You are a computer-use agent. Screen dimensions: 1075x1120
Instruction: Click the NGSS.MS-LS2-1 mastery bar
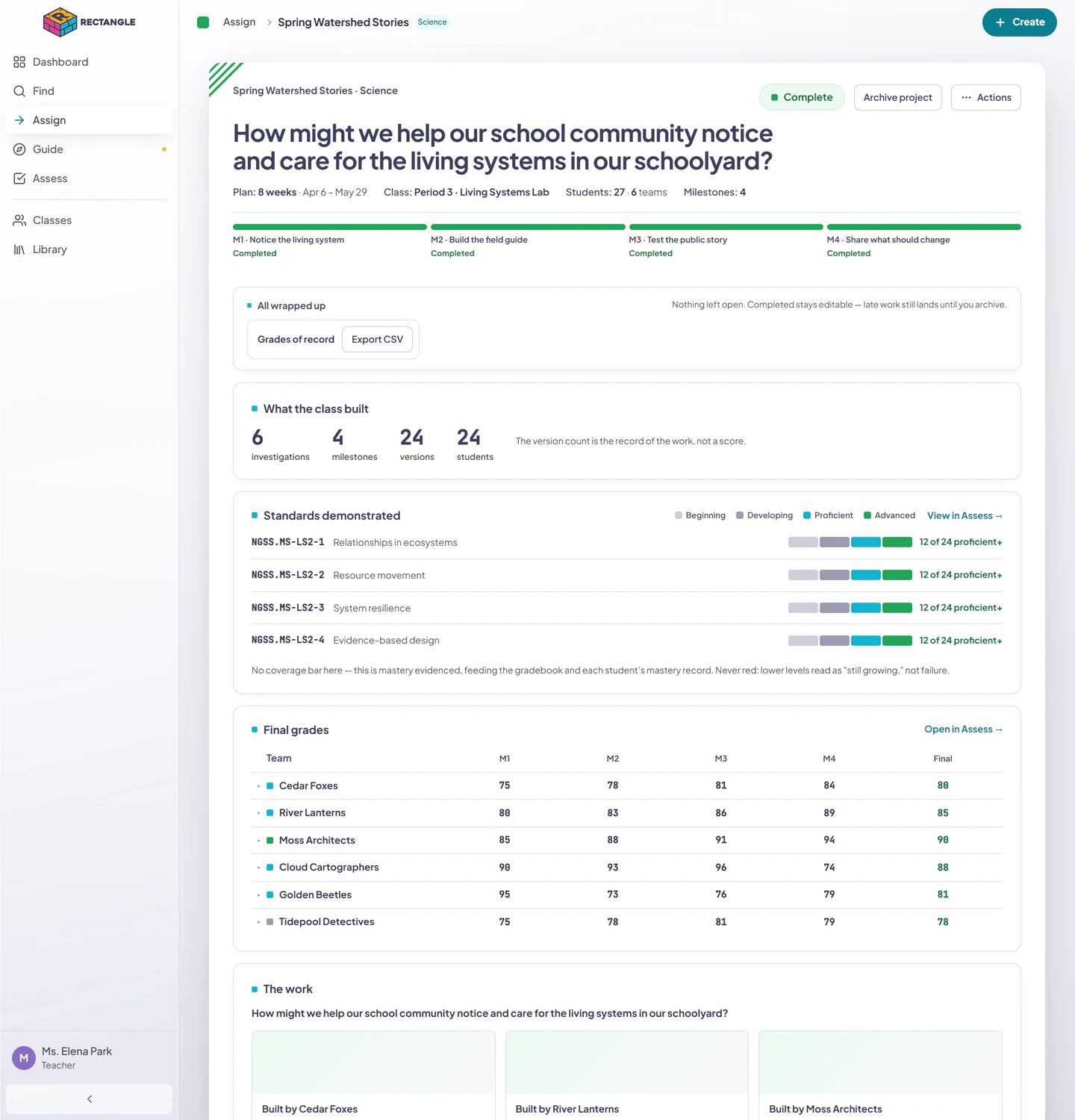[850, 542]
